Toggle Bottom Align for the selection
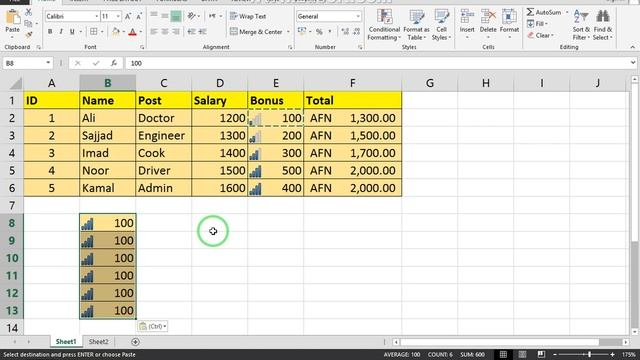640x360 pixels. tap(176, 16)
